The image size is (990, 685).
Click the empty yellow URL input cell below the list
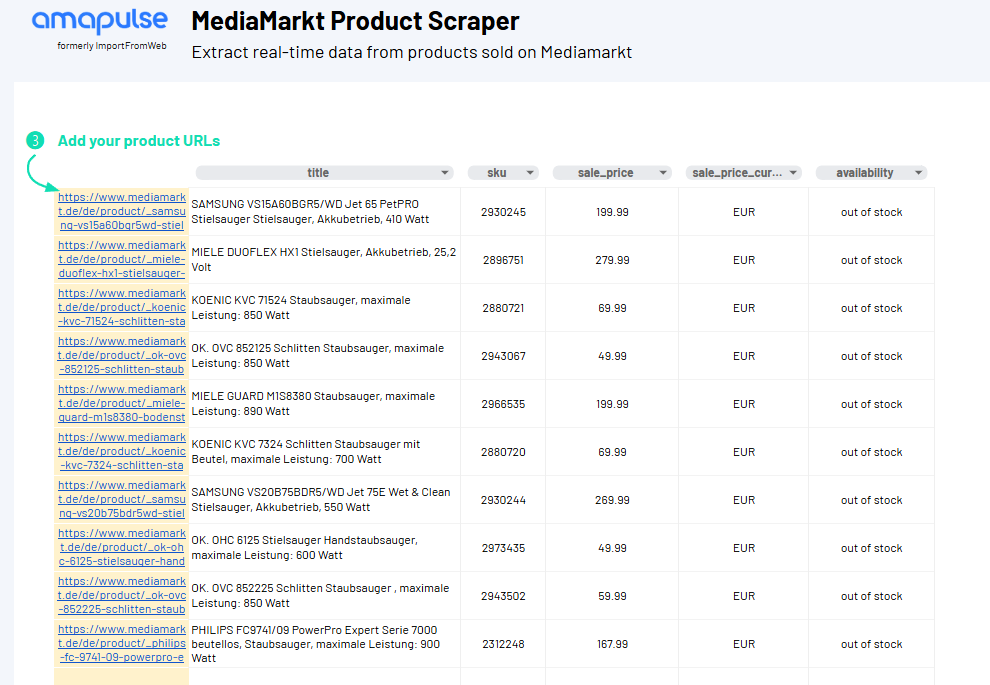click(121, 677)
